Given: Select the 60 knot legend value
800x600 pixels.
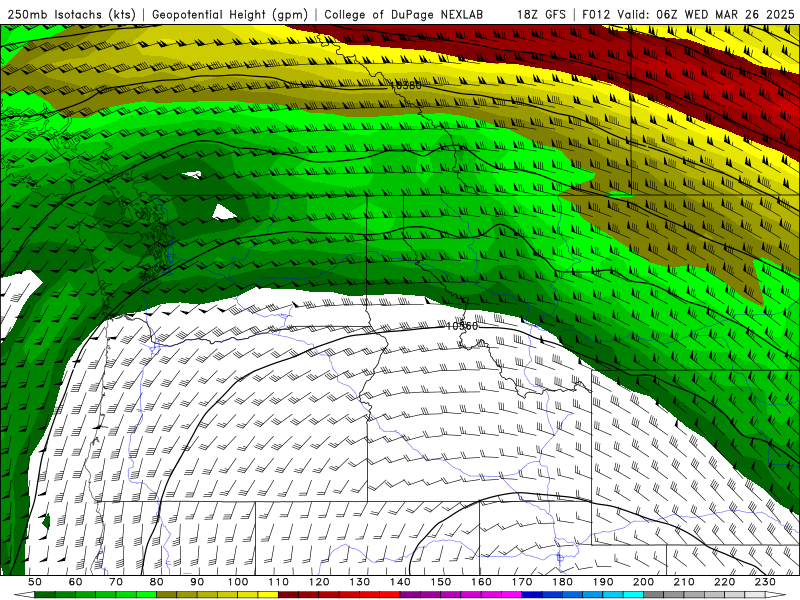Looking at the screenshot, I should pyautogui.click(x=75, y=582).
